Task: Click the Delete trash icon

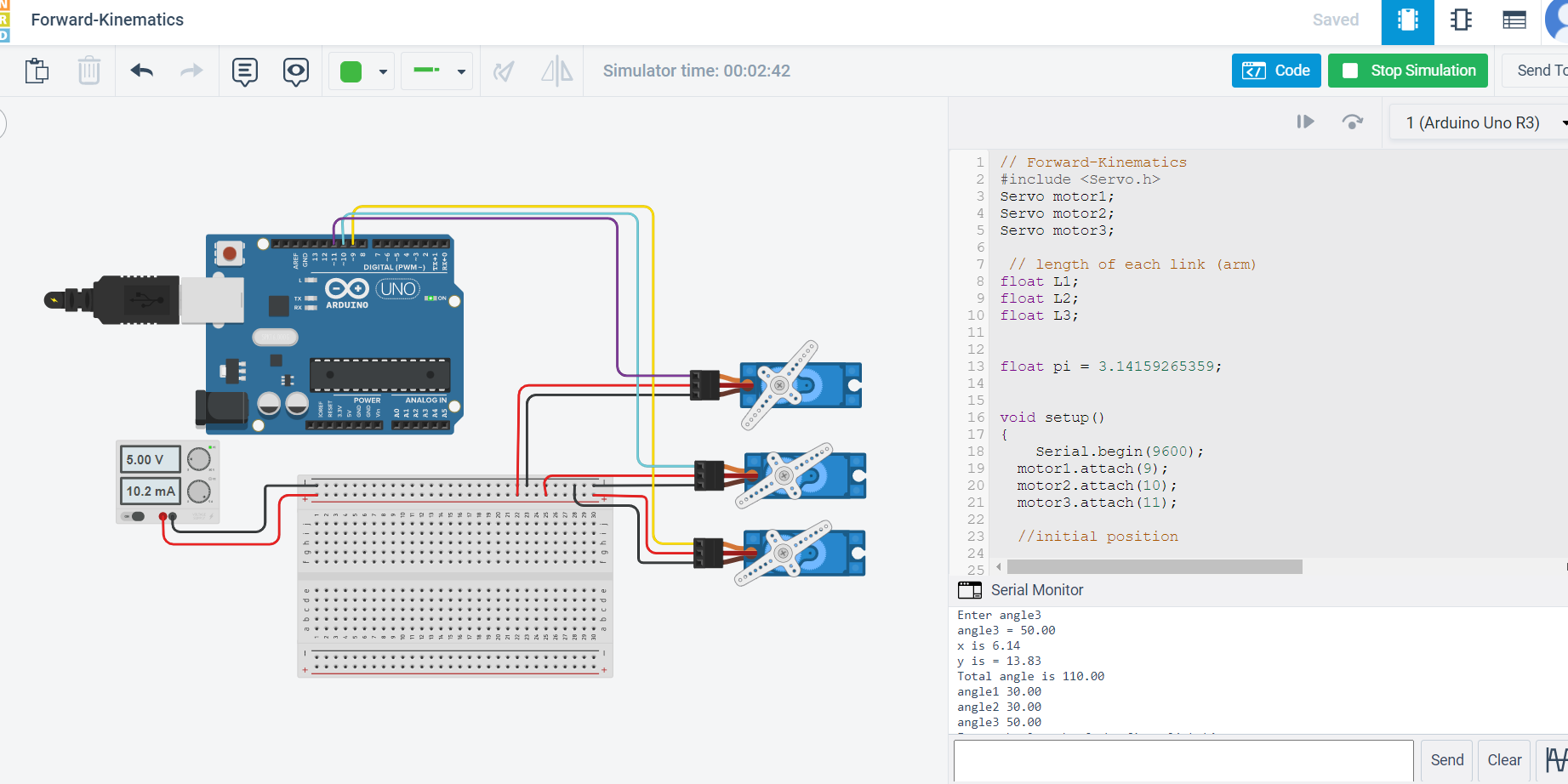Action: 89,71
